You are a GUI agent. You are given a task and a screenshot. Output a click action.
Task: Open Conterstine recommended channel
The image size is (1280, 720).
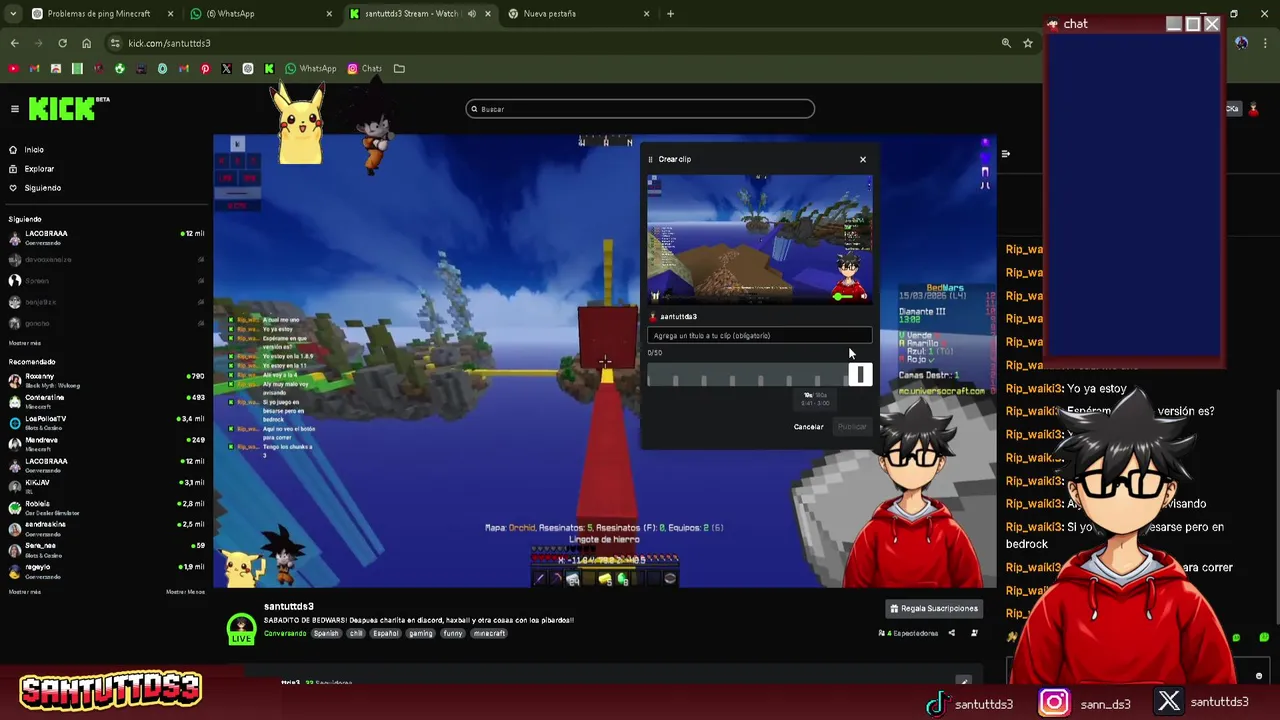[105, 401]
